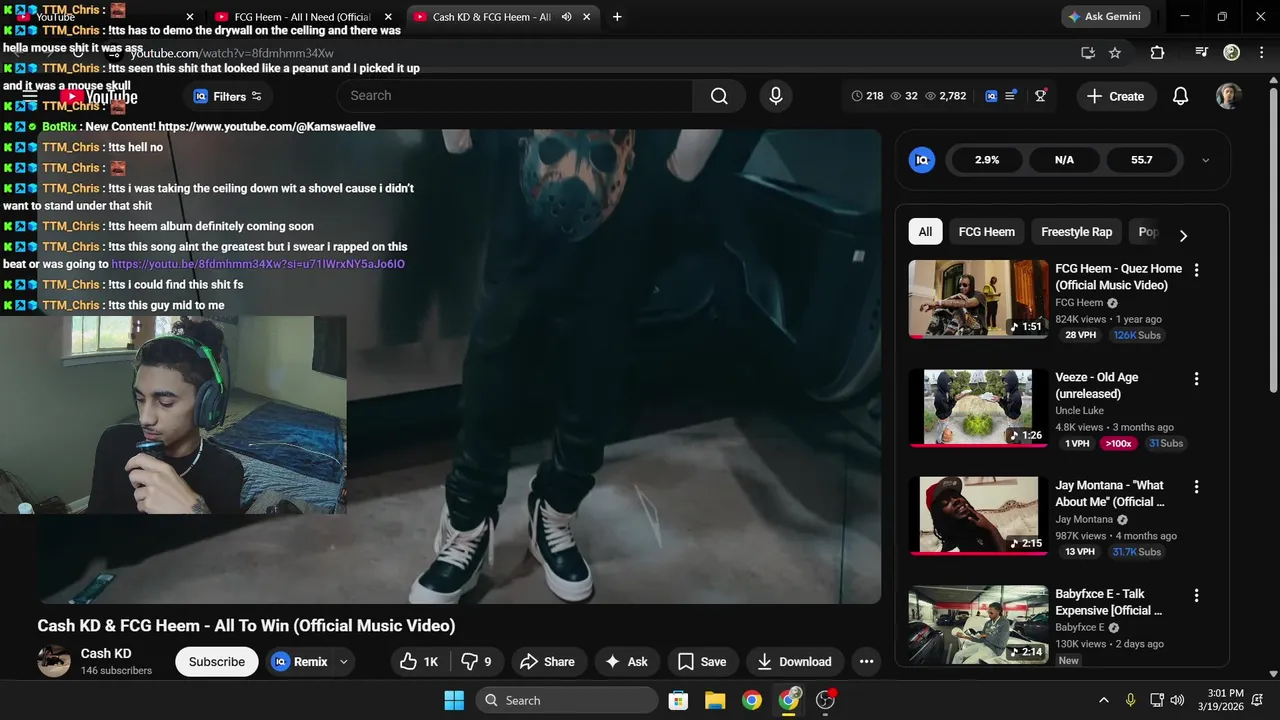Open YouTube notifications bell
The image size is (1280, 720).
pos(1180,96)
